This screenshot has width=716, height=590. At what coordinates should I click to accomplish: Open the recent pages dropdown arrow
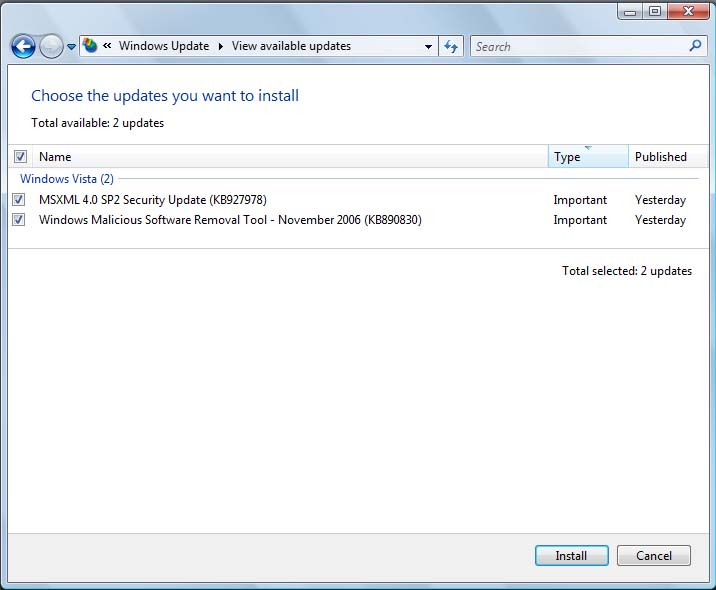tap(71, 47)
